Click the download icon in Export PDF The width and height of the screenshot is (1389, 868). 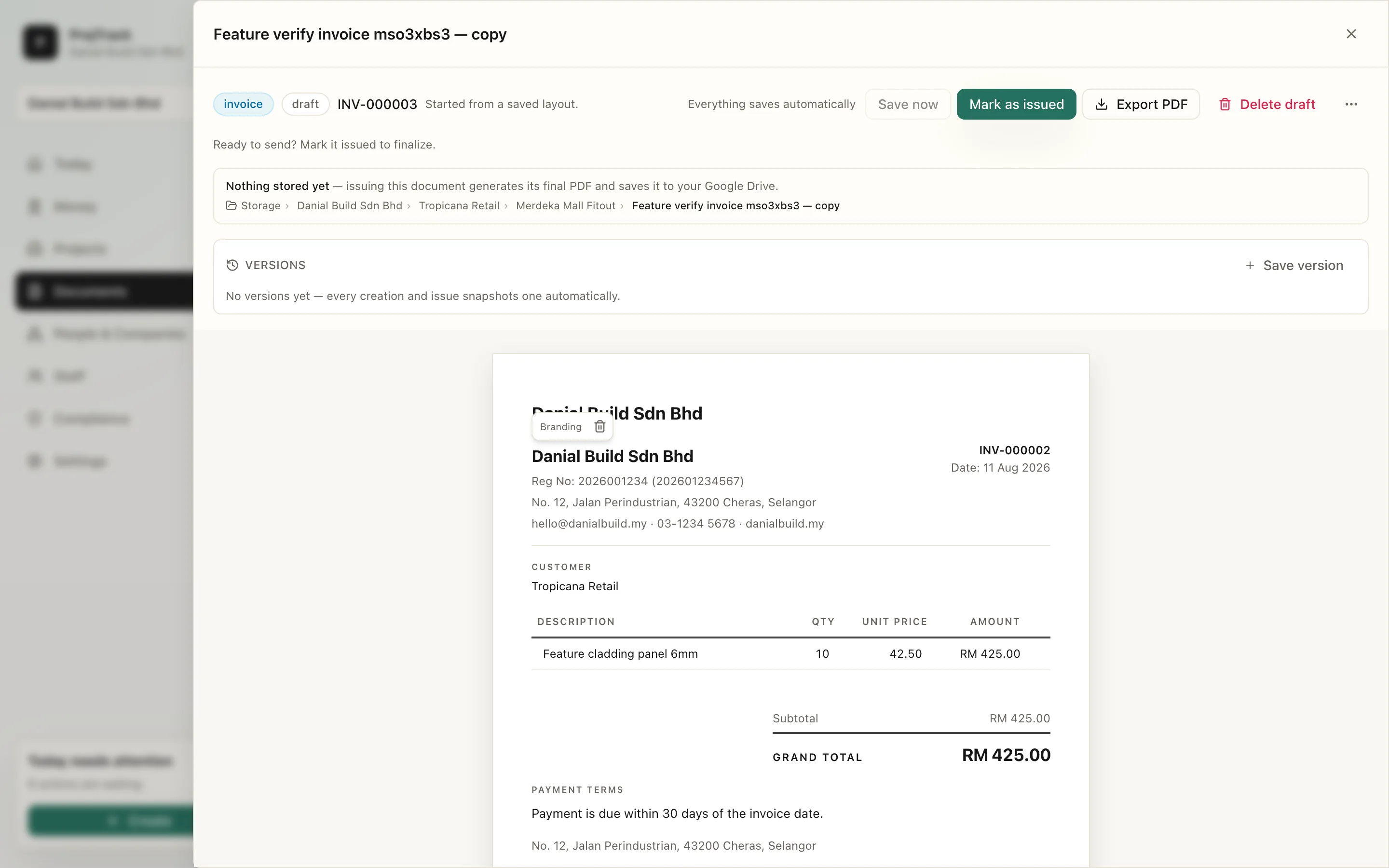pos(1101,104)
